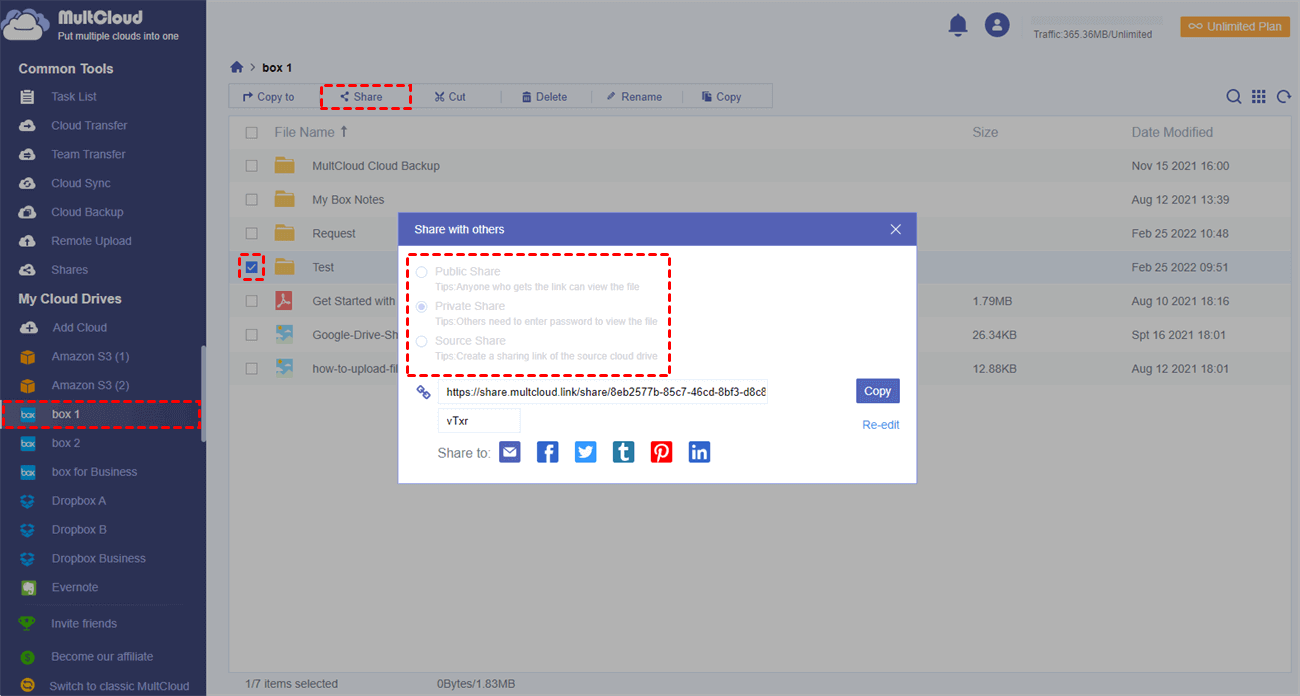The image size is (1300, 696).
Task: Click the Test folder icon
Action: 285,267
